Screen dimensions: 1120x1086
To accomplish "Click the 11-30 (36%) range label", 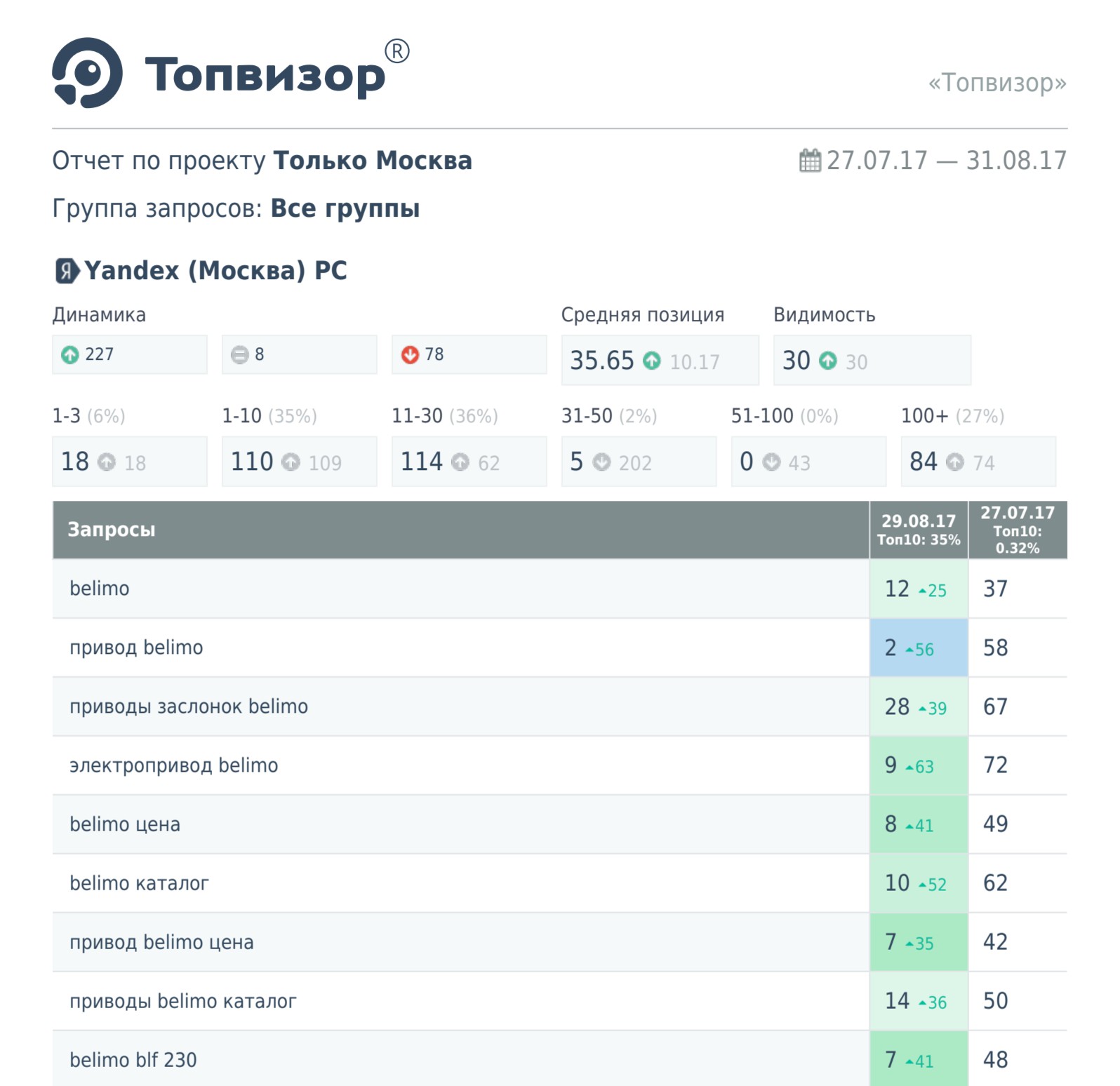I will (445, 416).
